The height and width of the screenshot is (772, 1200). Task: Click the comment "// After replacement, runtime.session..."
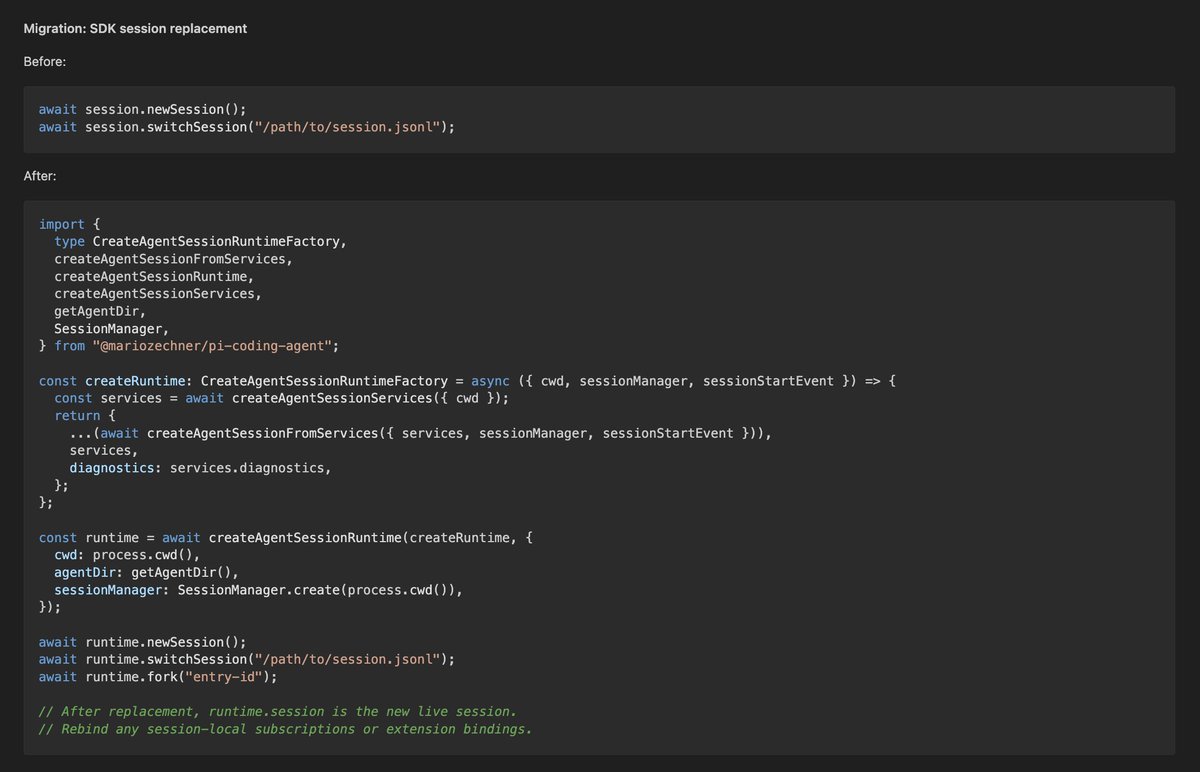[278, 711]
